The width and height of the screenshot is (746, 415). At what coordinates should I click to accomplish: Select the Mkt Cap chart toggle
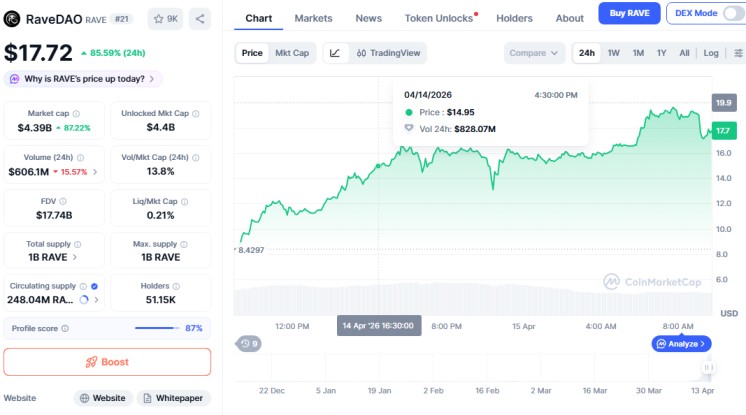292,53
